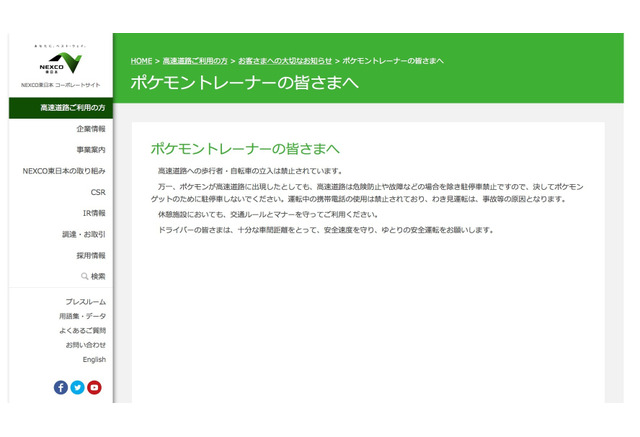Click the paragraph starting ドライバーの皆さまは
Screen dimensions: 640x437
tap(327, 230)
